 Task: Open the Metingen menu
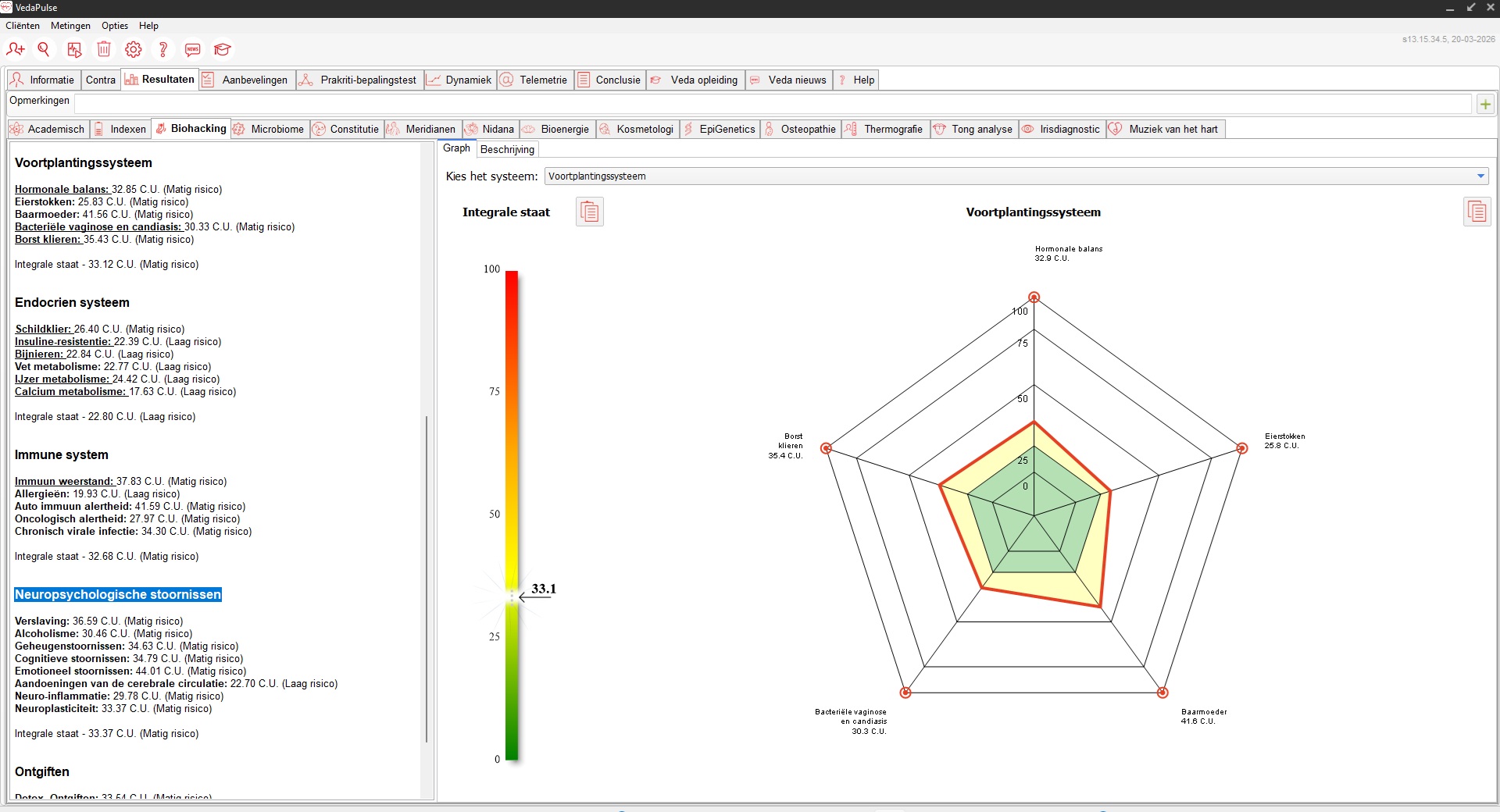70,26
